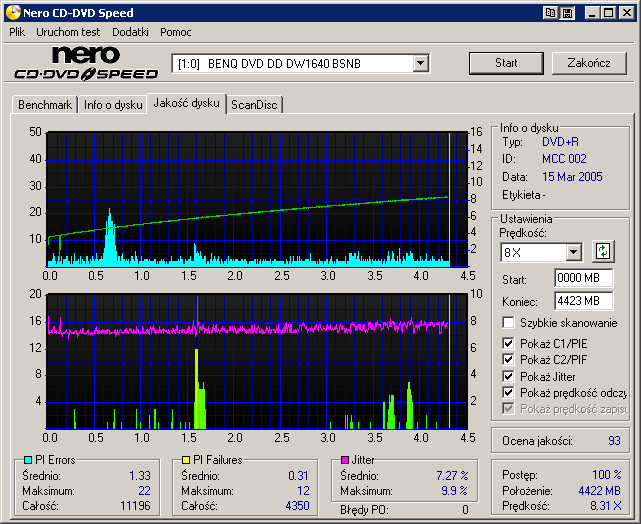Image resolution: width=641 pixels, height=524 pixels.
Task: Open the 8X speed dropdown
Action: pyautogui.click(x=574, y=252)
